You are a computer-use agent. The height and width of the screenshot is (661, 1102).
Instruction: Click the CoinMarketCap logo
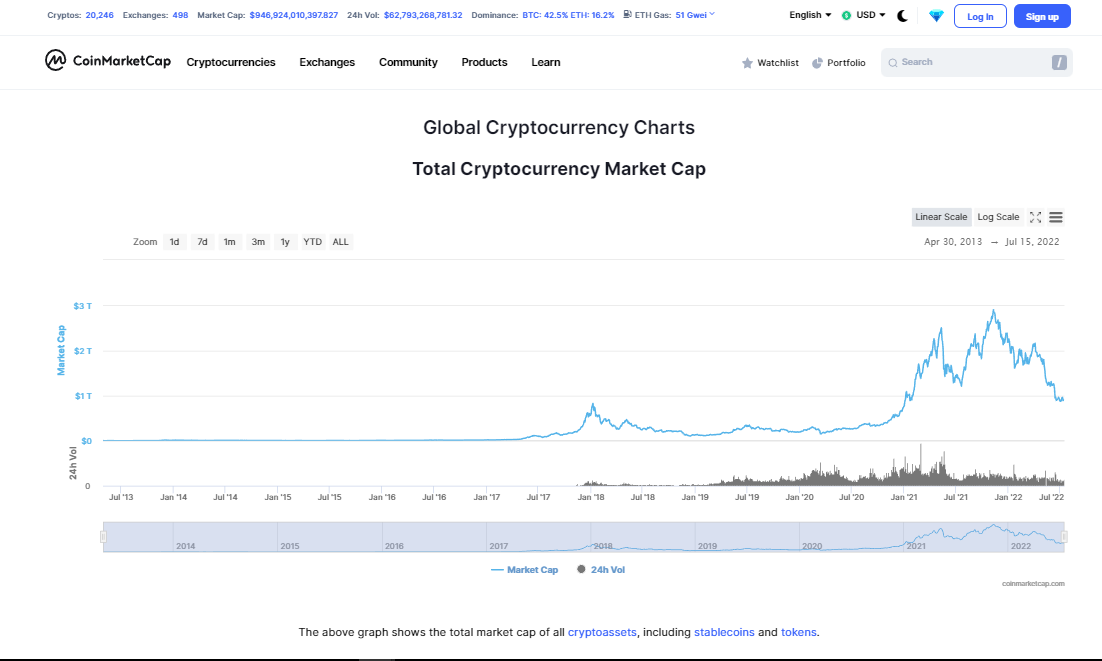[x=108, y=61]
